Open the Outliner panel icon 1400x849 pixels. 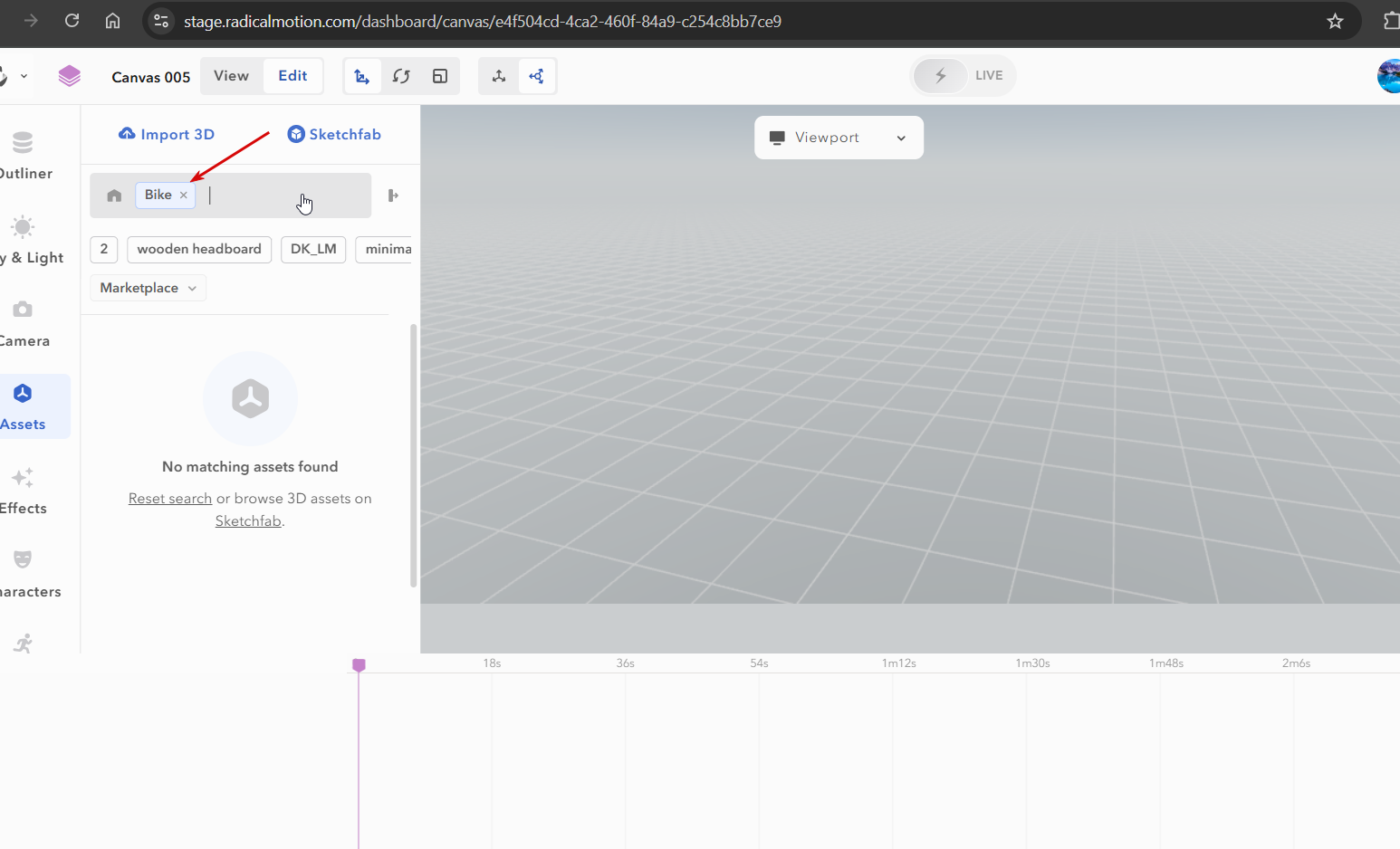click(23, 143)
